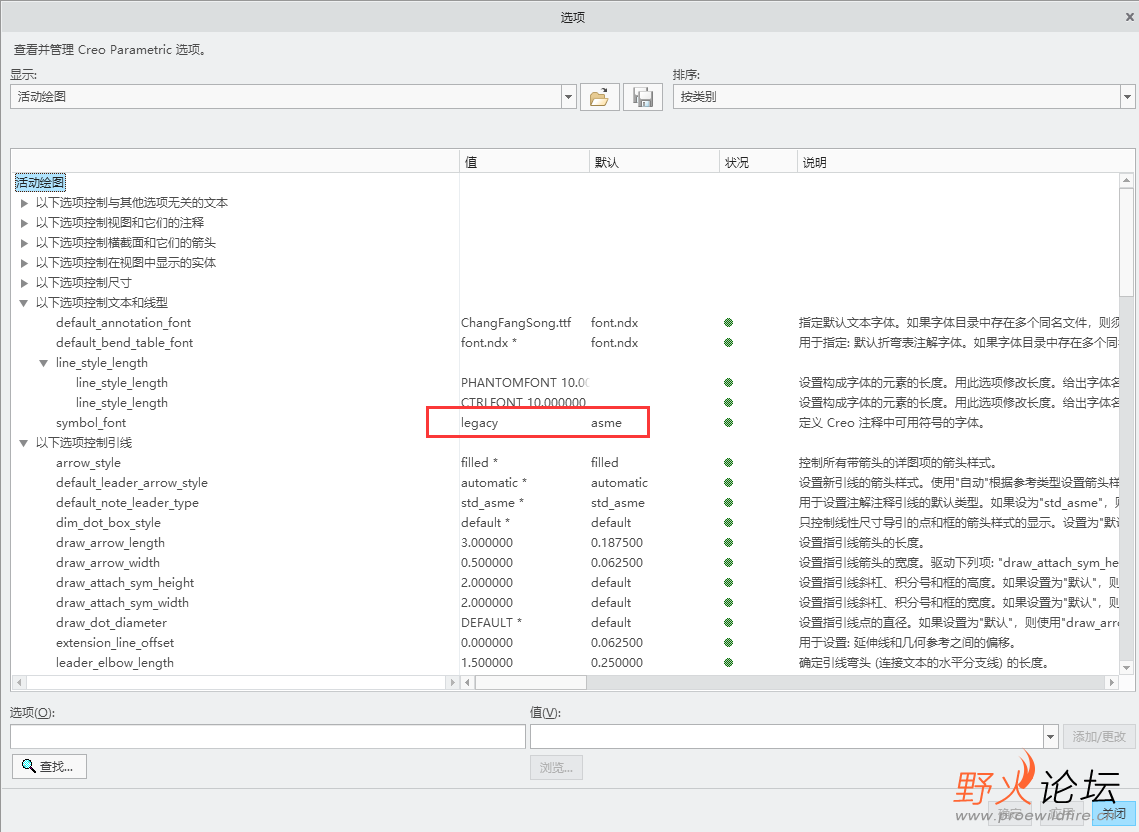Click the status dot for arrow_style

(729, 463)
